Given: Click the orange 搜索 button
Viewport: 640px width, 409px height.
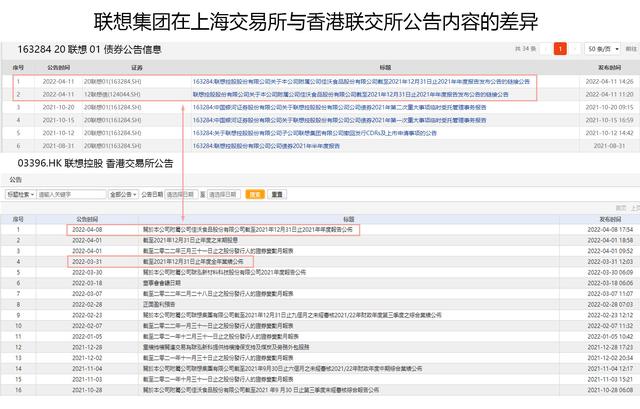Looking at the screenshot, I should pos(255,194).
